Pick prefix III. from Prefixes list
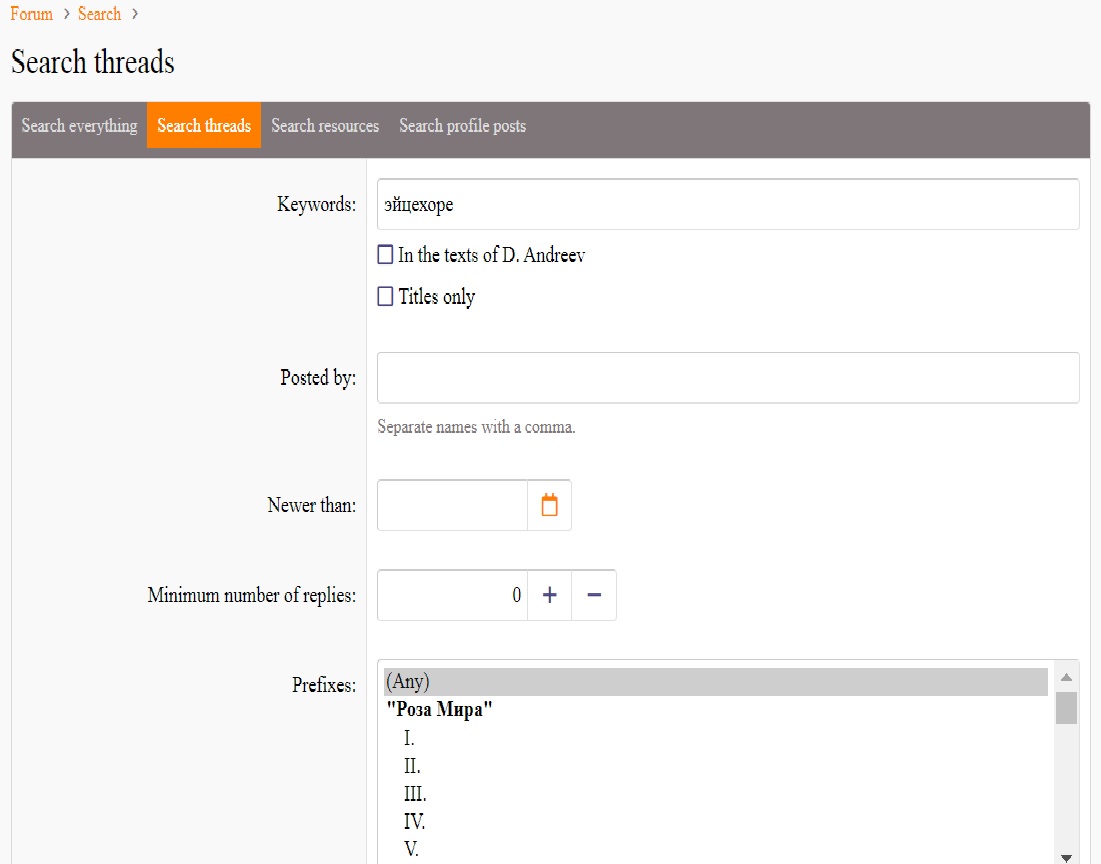 point(716,794)
